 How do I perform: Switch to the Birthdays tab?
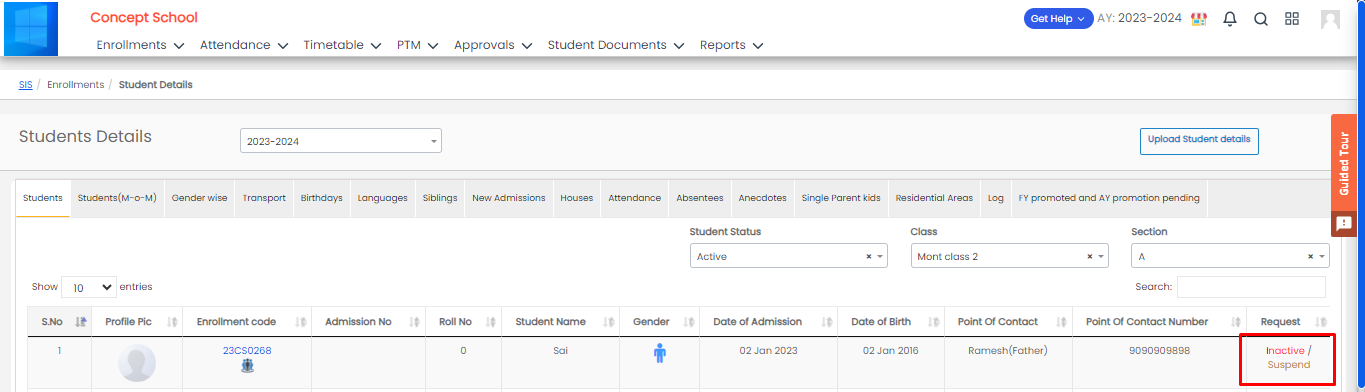pos(322,198)
